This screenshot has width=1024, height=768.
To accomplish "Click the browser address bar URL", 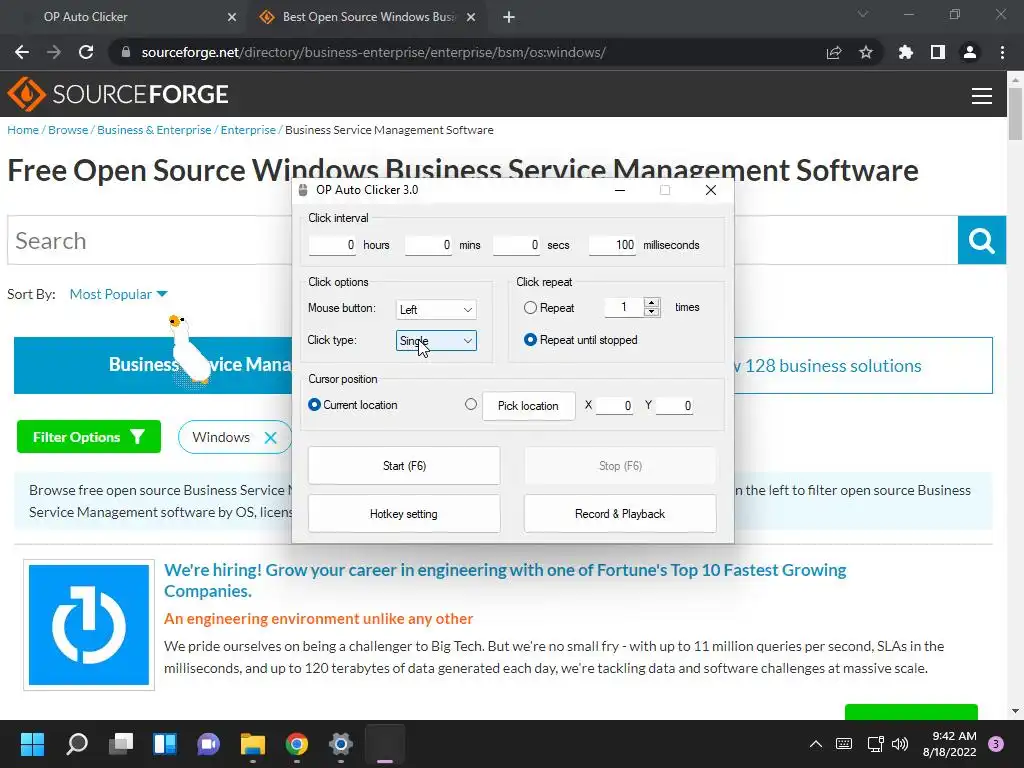I will point(374,52).
